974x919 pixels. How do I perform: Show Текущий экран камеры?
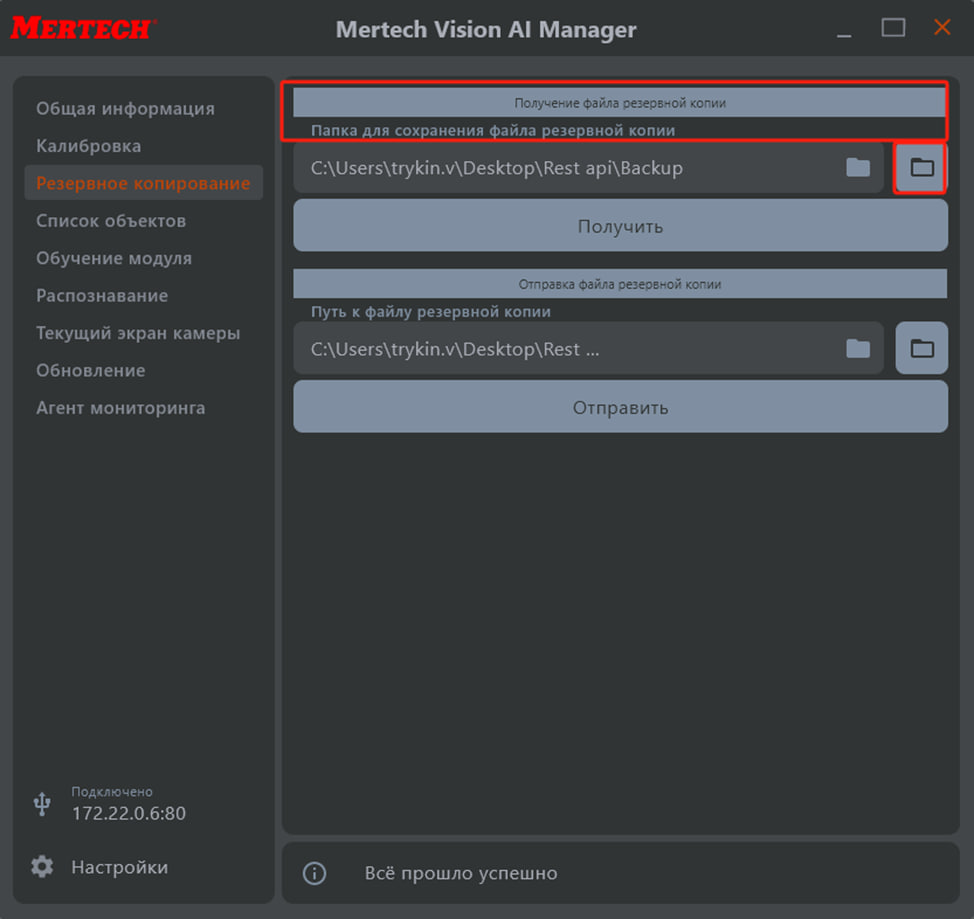click(138, 333)
